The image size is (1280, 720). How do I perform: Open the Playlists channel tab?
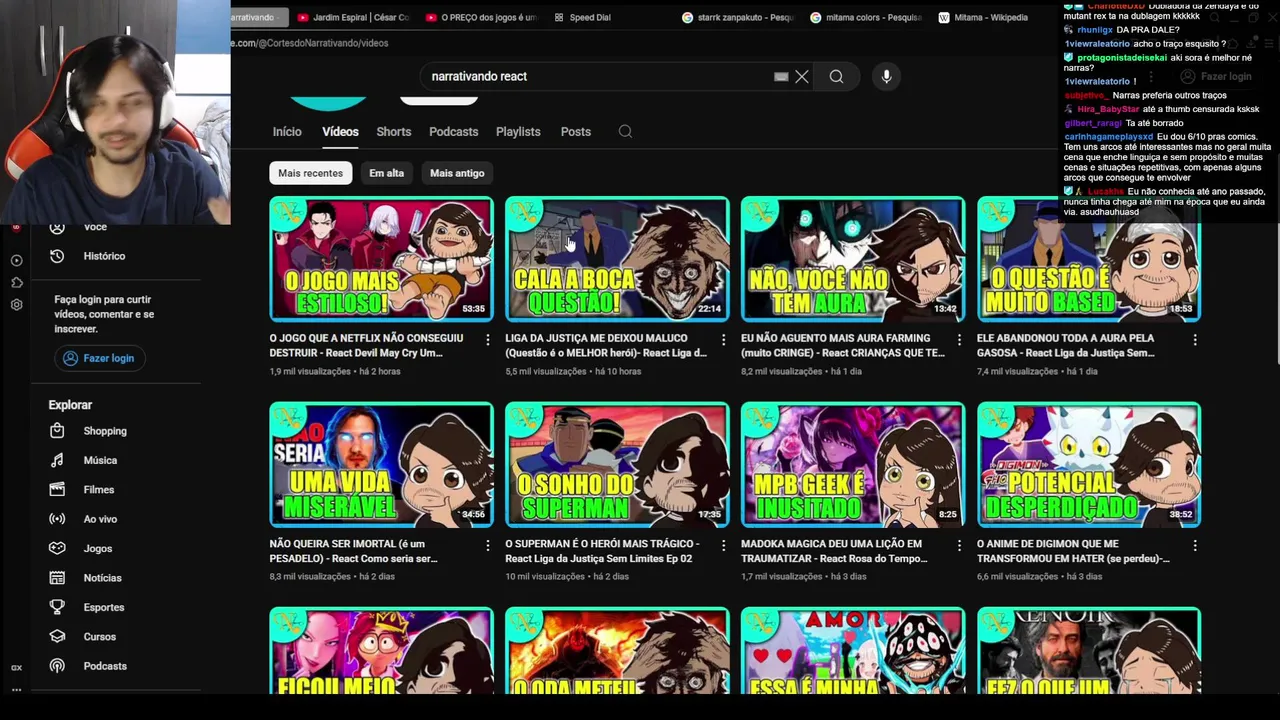(518, 131)
